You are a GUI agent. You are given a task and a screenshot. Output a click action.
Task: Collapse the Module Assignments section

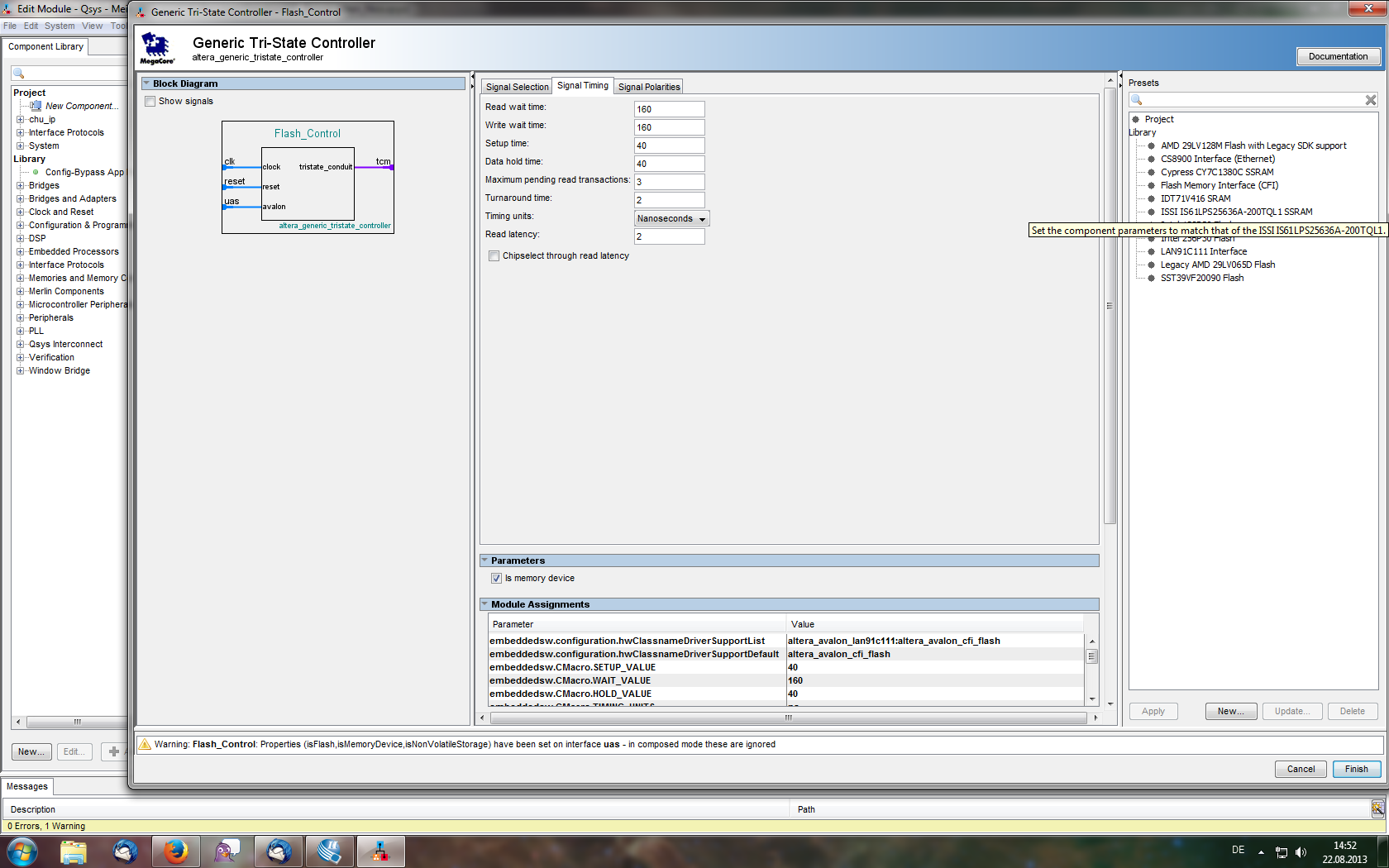(484, 604)
